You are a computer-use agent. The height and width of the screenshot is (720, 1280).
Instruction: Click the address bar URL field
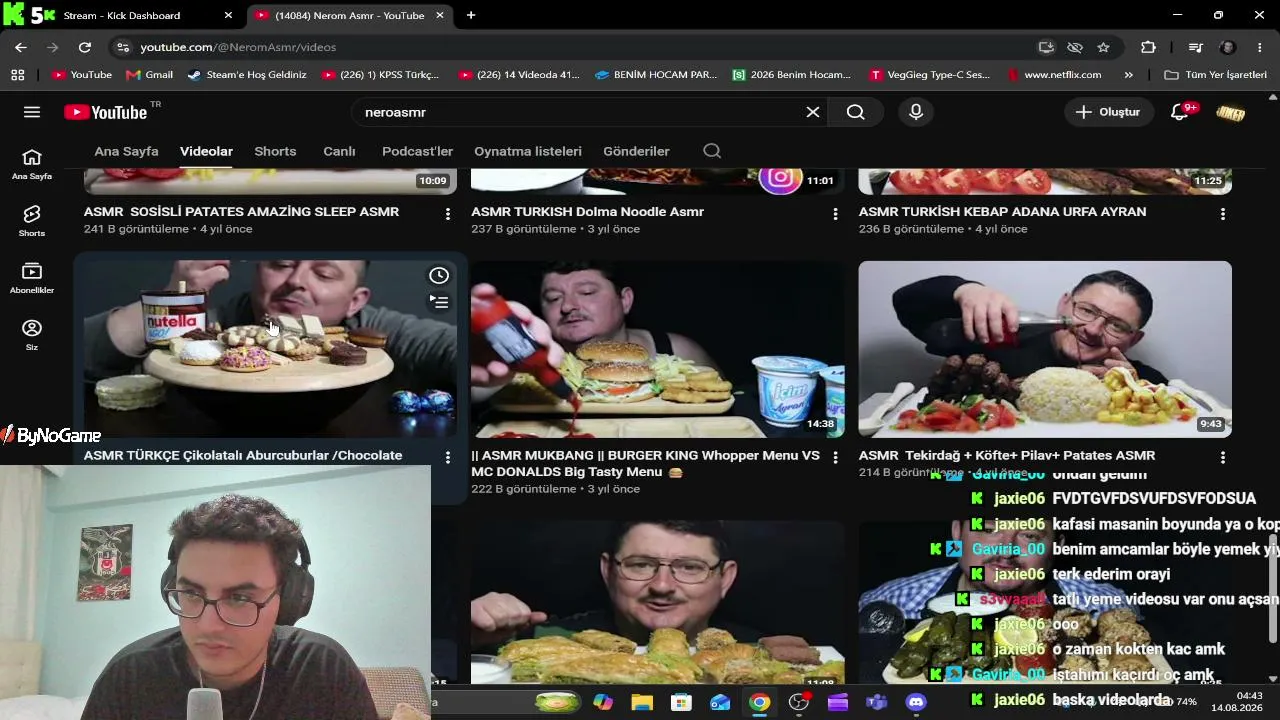(x=580, y=47)
